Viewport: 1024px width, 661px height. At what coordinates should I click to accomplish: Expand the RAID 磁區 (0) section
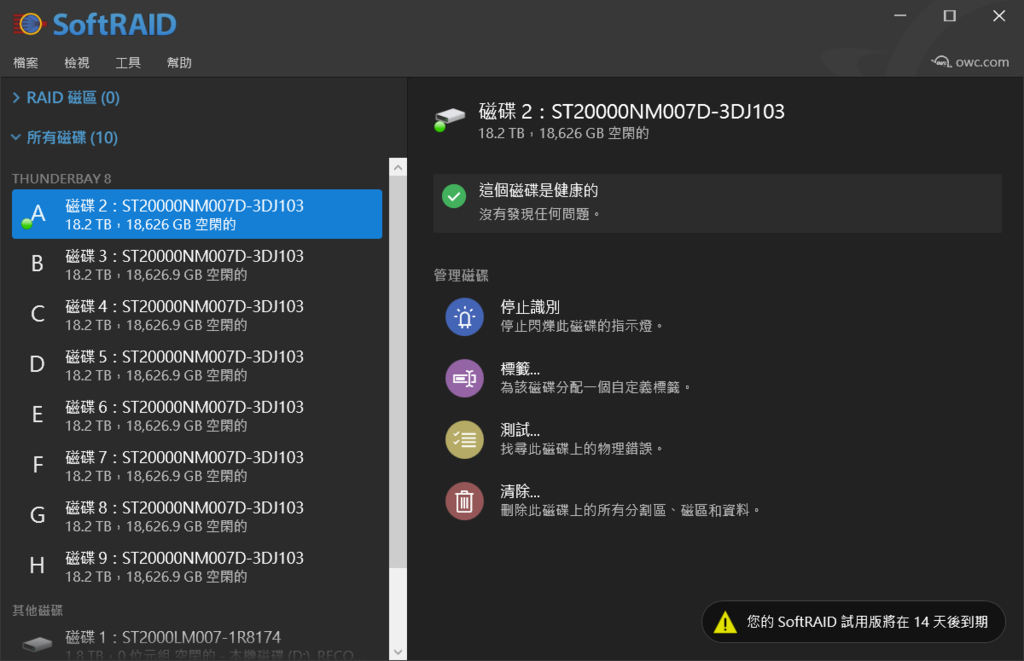[66, 98]
